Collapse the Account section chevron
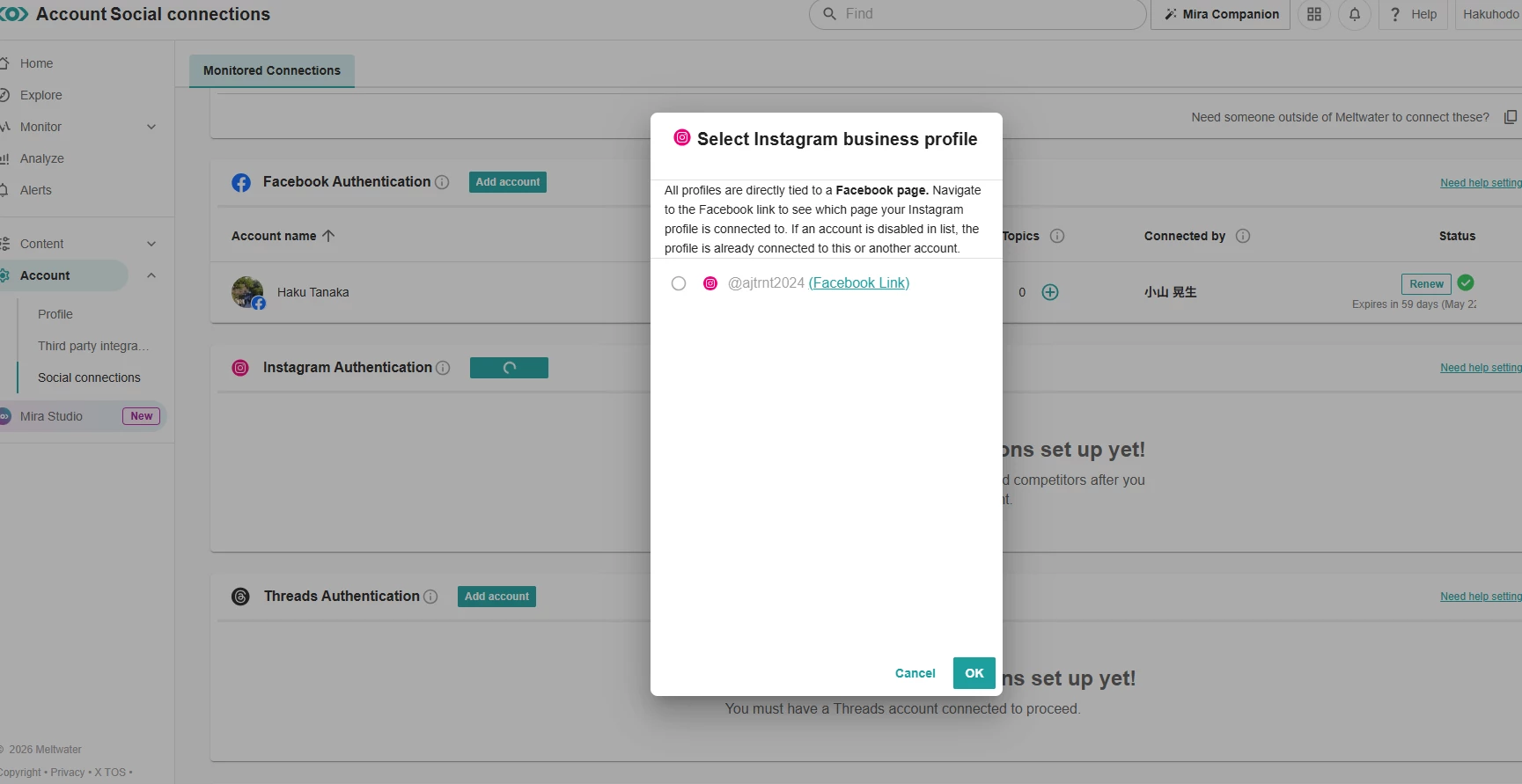This screenshot has width=1522, height=784. click(151, 275)
